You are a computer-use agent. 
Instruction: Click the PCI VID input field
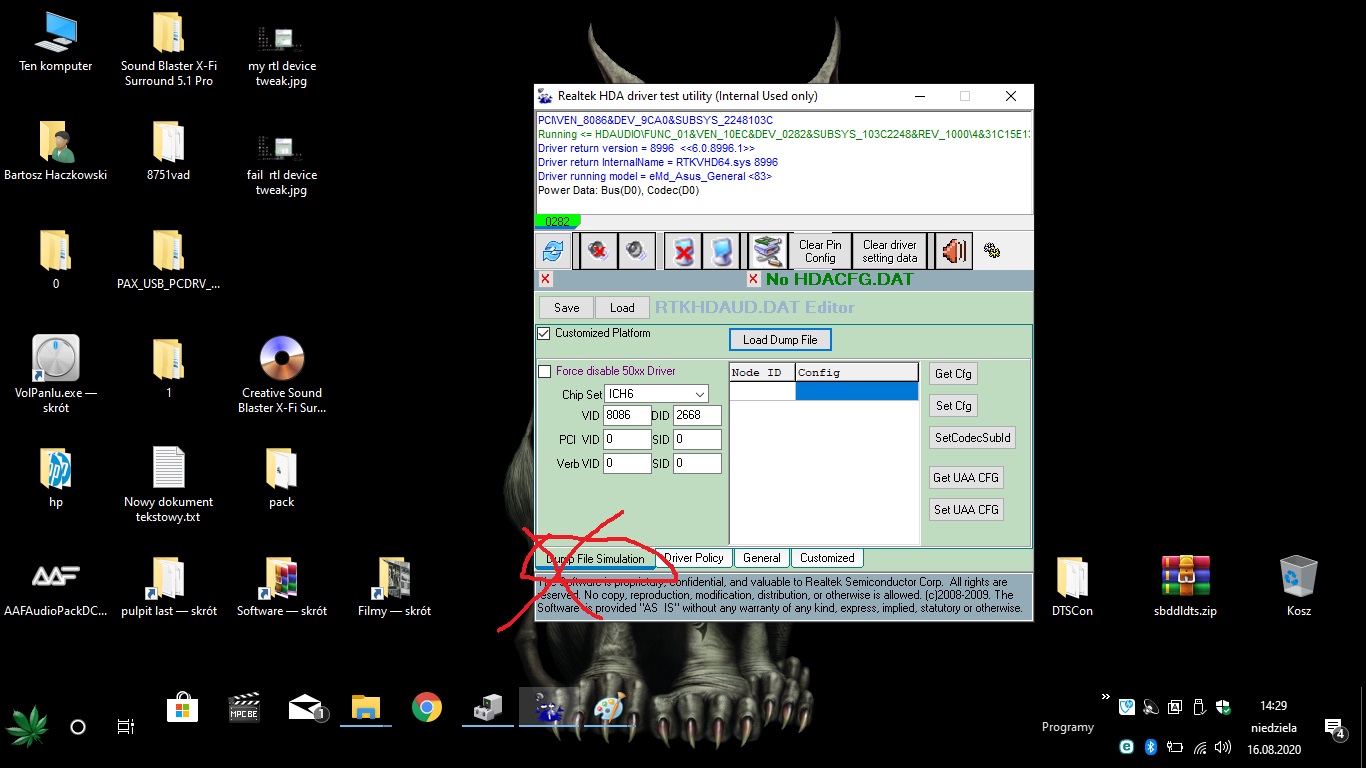tap(628, 440)
